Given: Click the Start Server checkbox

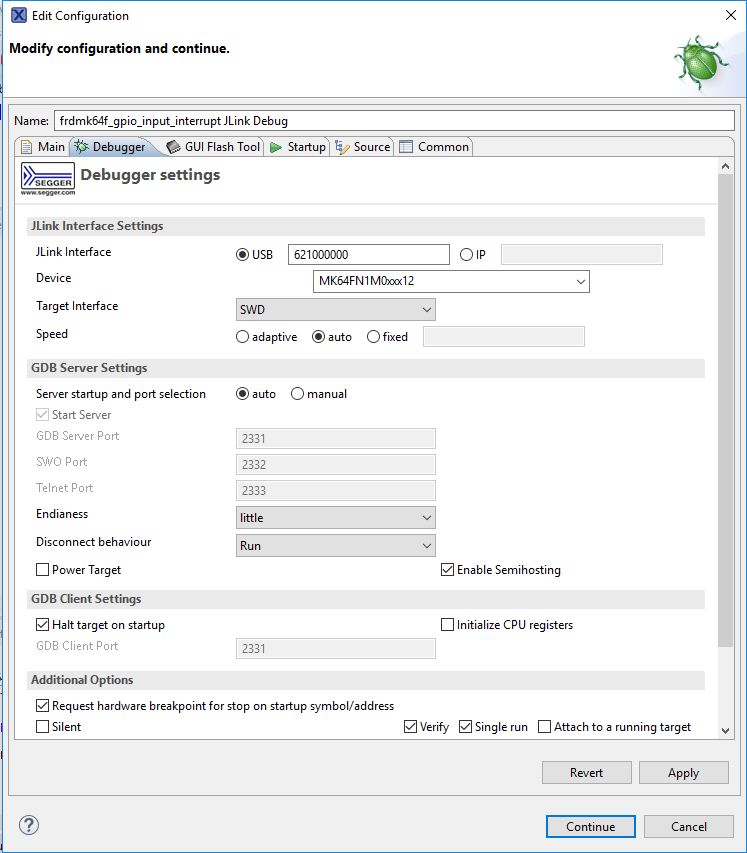Looking at the screenshot, I should (42, 415).
